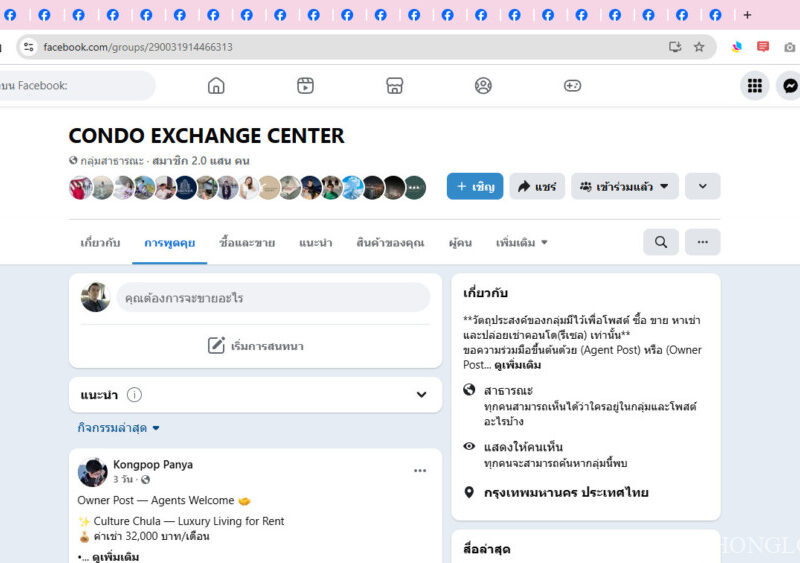Screen dimensions: 800x563
Task: Open the แนะนำ tab
Action: (315, 242)
